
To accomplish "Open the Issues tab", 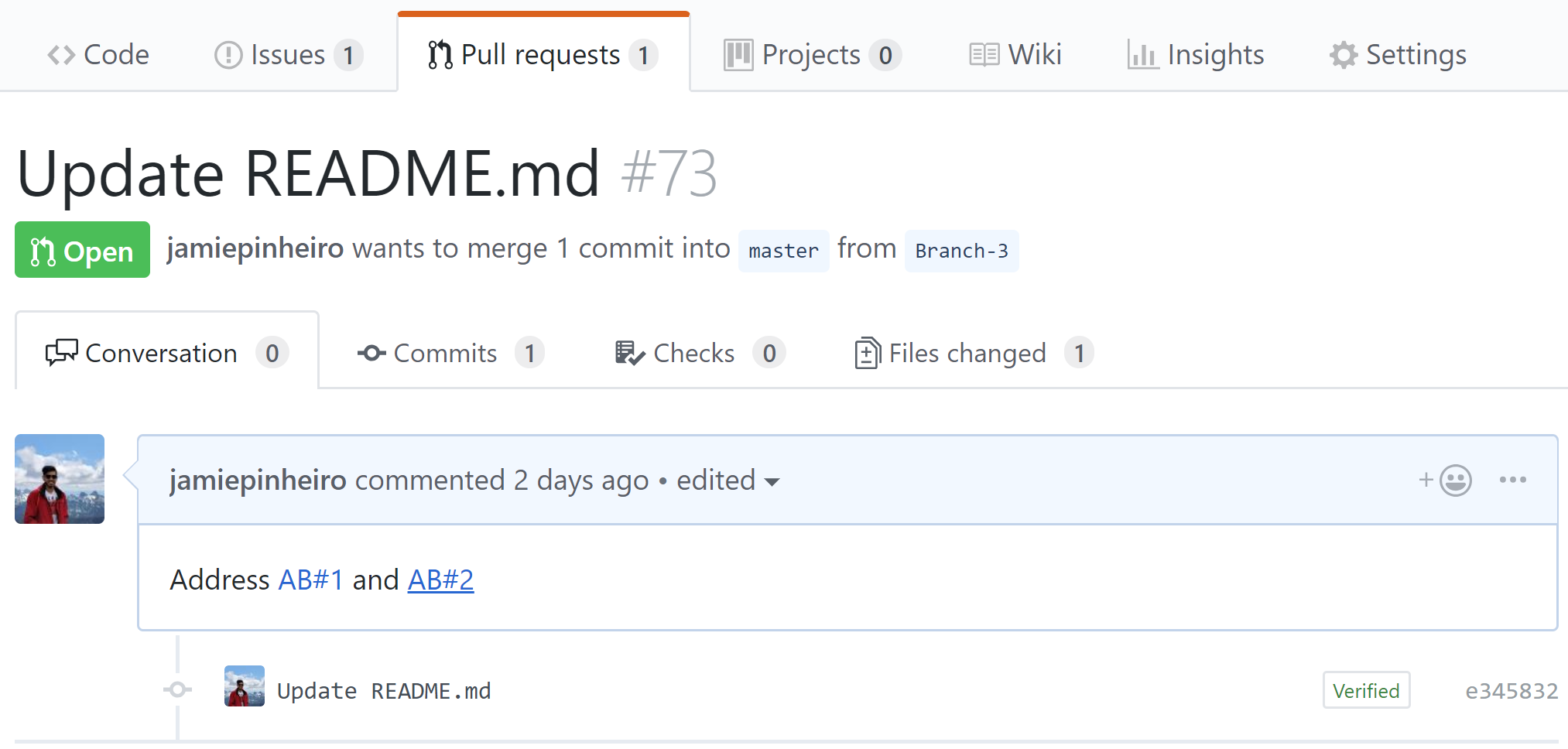I will 287,54.
